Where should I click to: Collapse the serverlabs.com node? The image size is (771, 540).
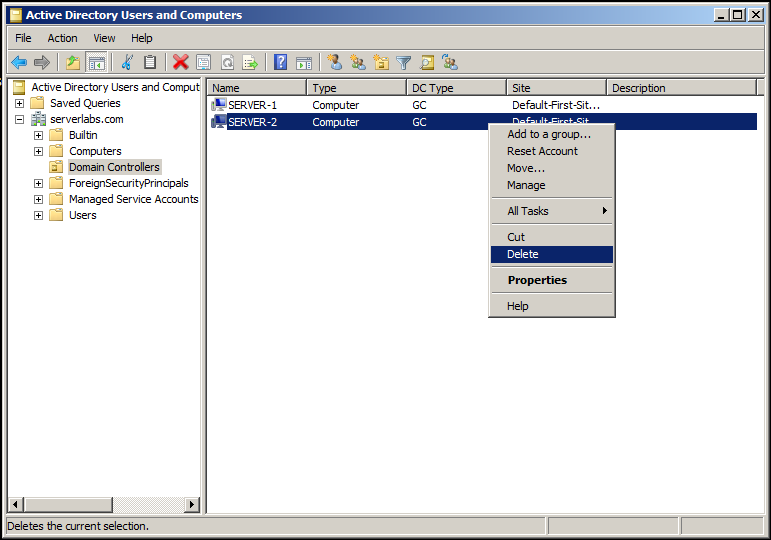tap(19, 120)
